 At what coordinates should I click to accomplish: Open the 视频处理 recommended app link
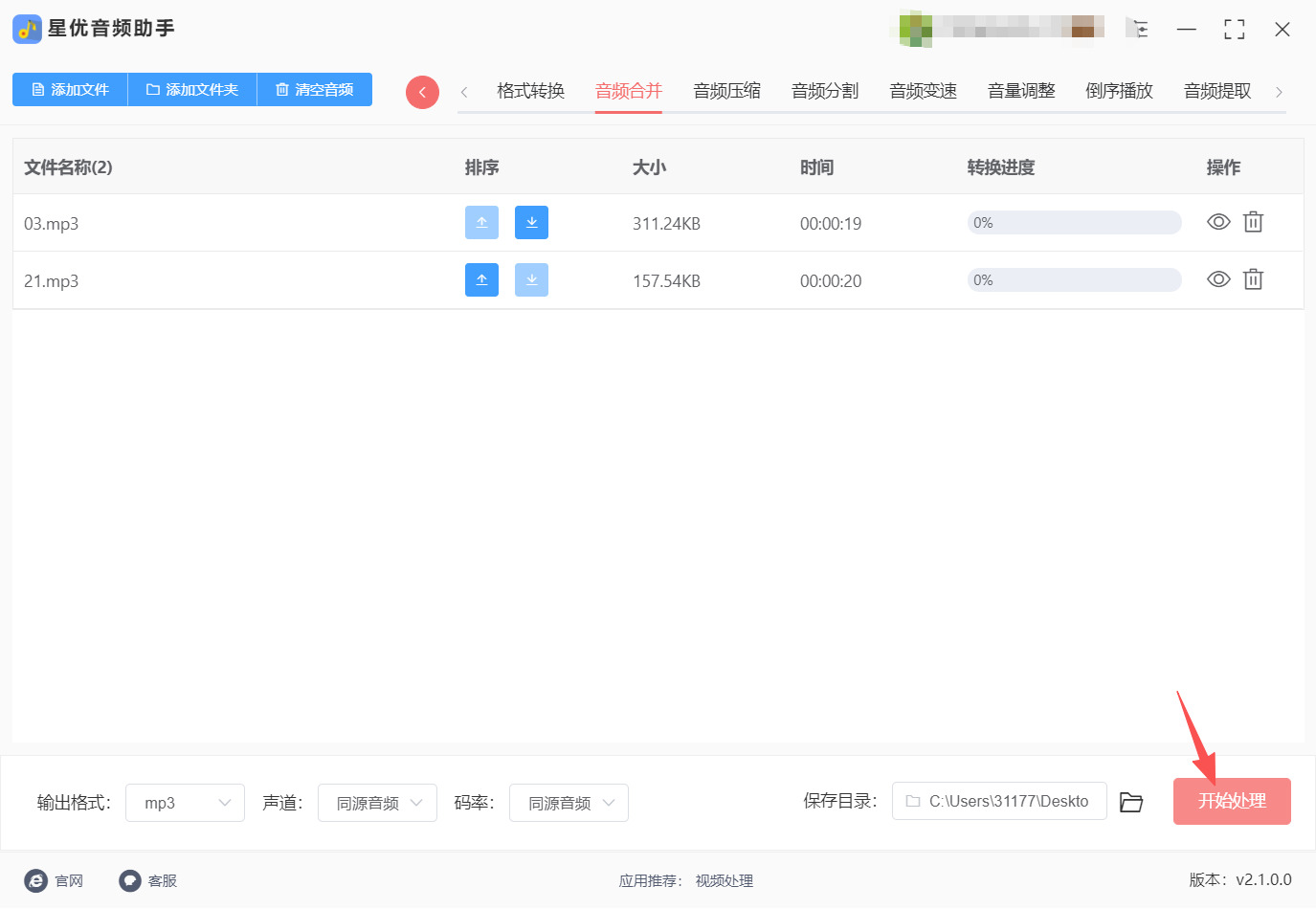[x=724, y=880]
